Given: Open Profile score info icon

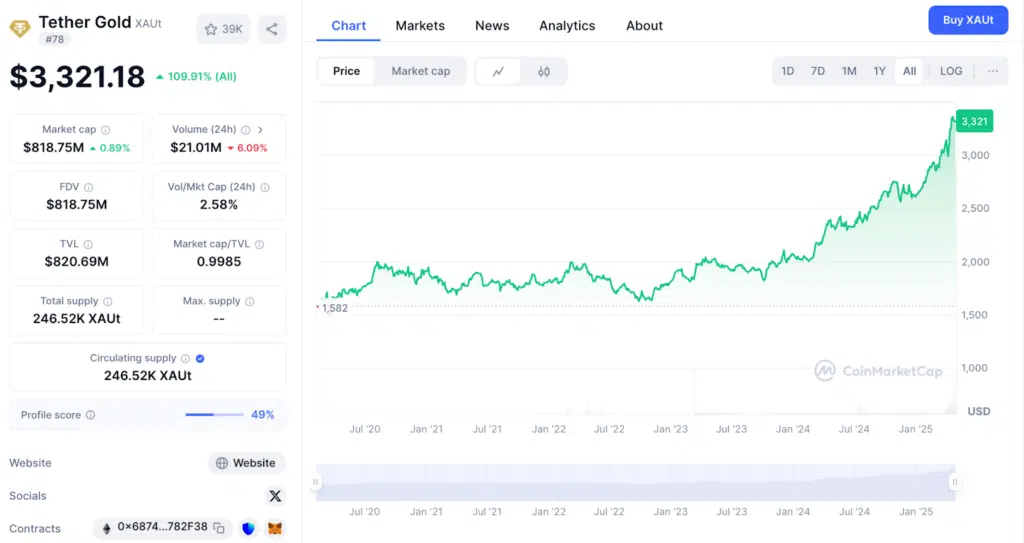Looking at the screenshot, I should pos(91,415).
